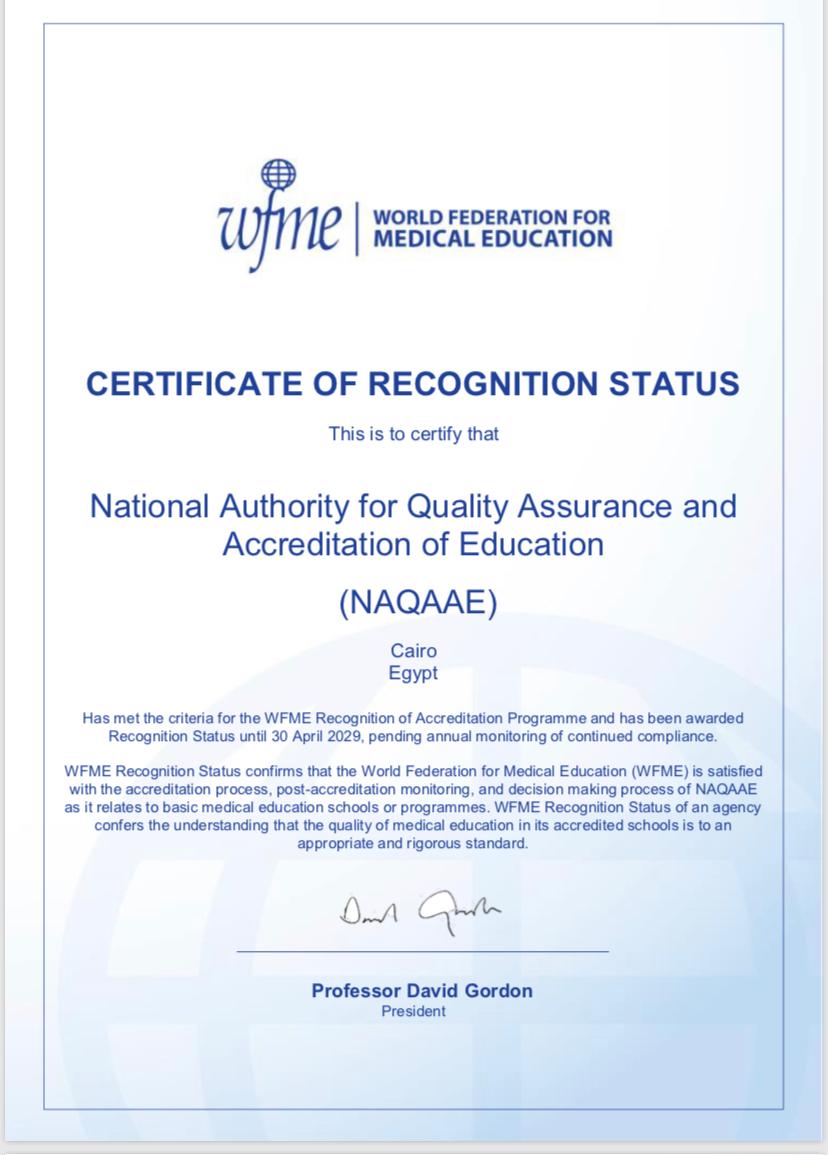Click the word Egypt
The height and width of the screenshot is (1155, 828).
click(413, 673)
